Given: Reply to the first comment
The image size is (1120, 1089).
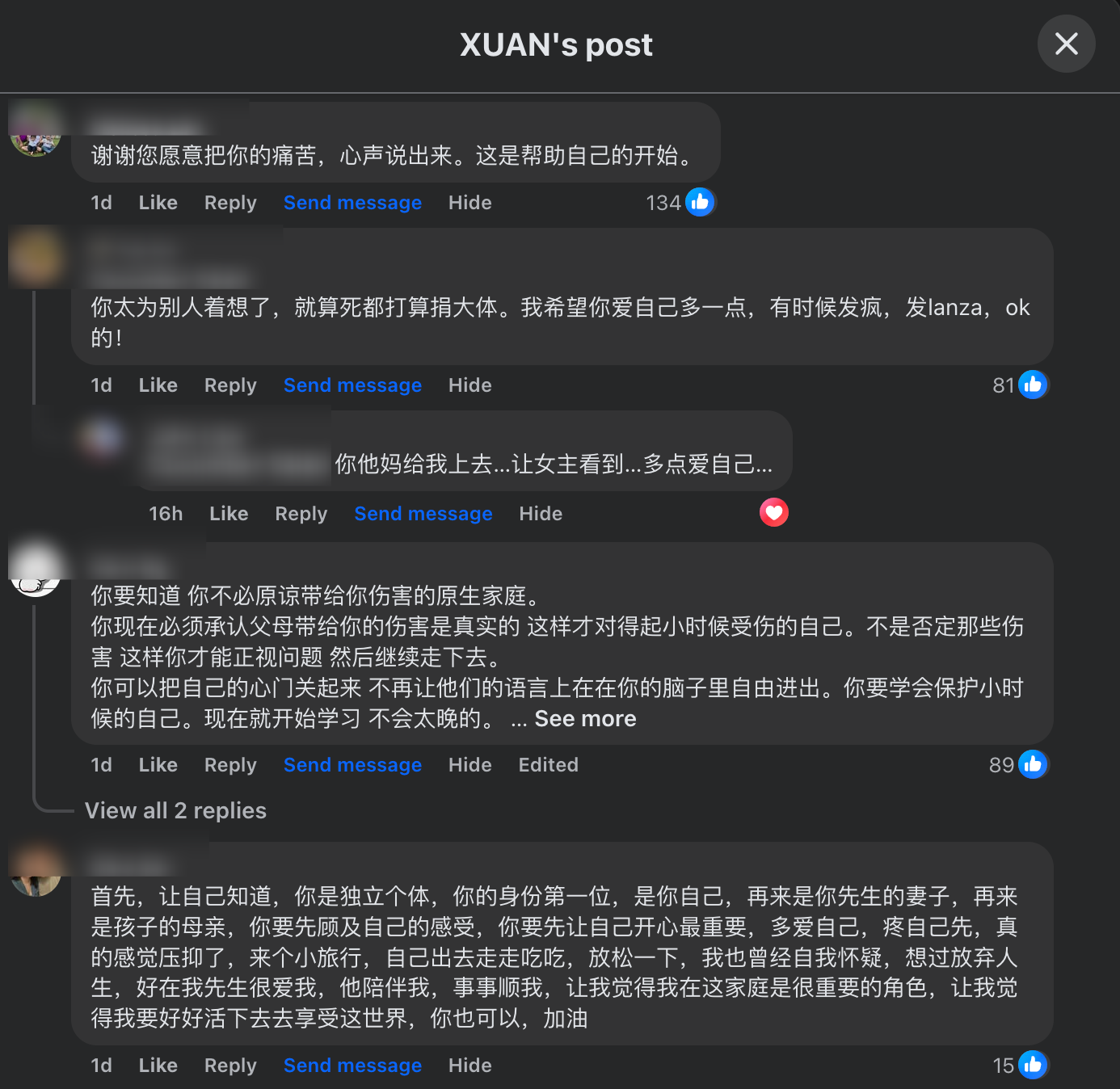Looking at the screenshot, I should pos(230,203).
